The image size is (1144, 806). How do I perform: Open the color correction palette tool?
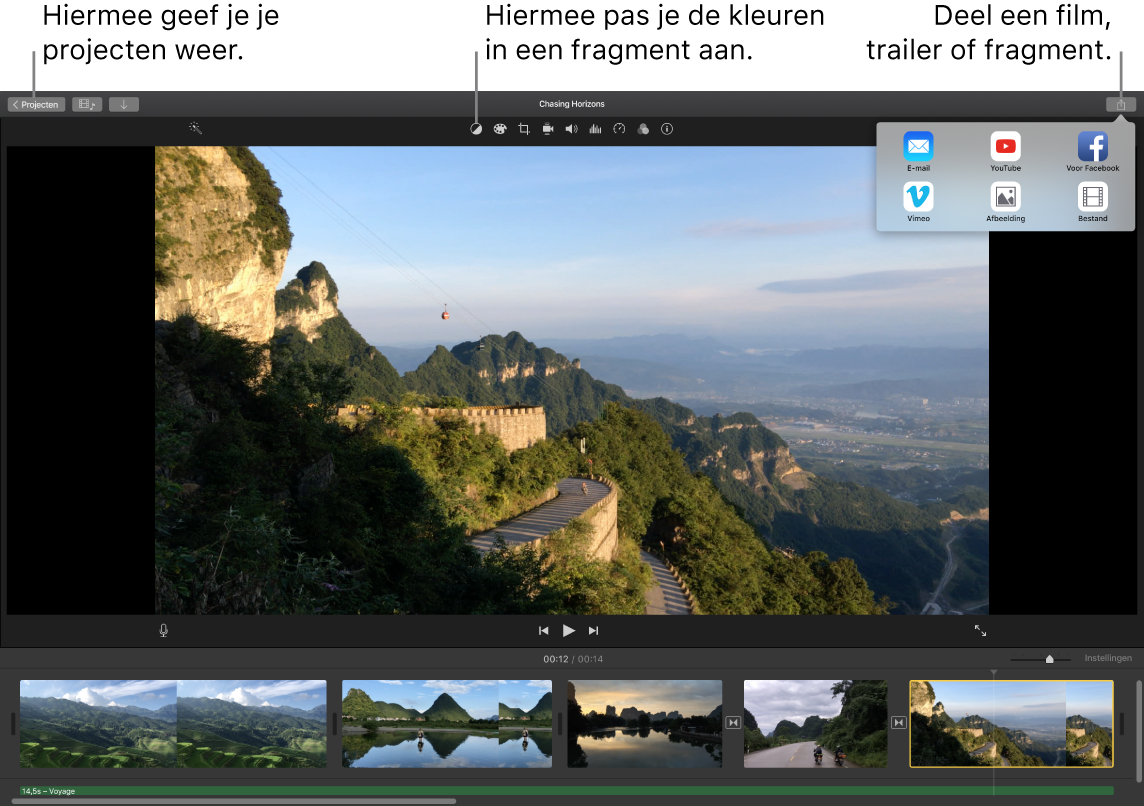[500, 129]
